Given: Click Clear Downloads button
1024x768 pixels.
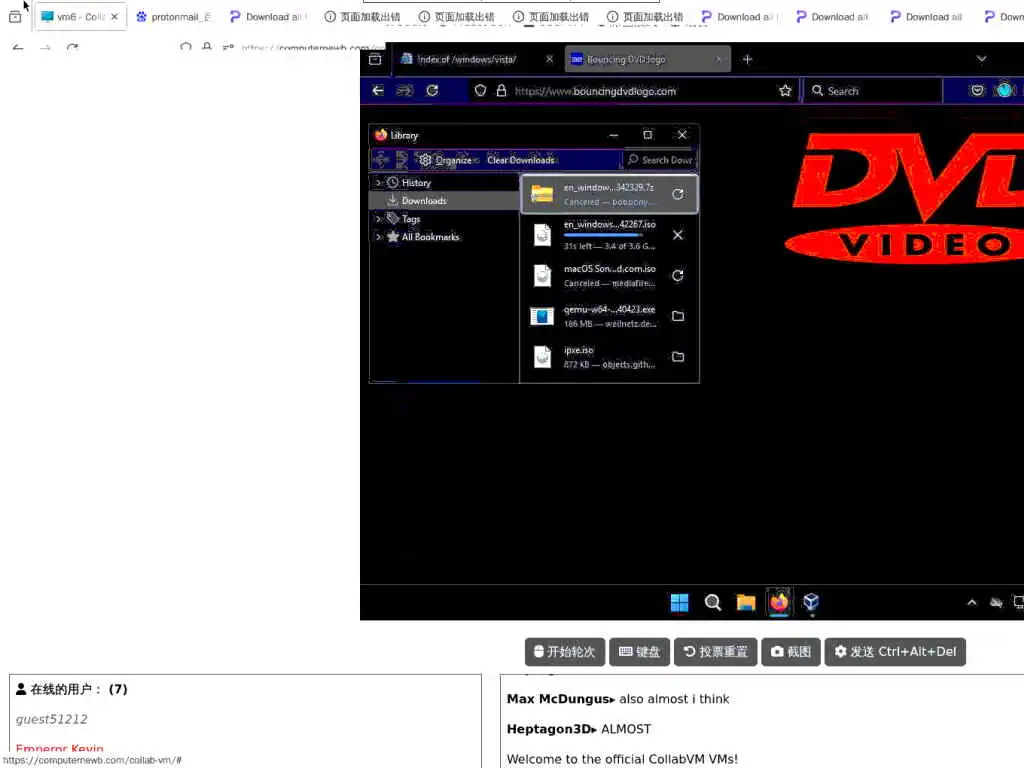Looking at the screenshot, I should coord(520,160).
